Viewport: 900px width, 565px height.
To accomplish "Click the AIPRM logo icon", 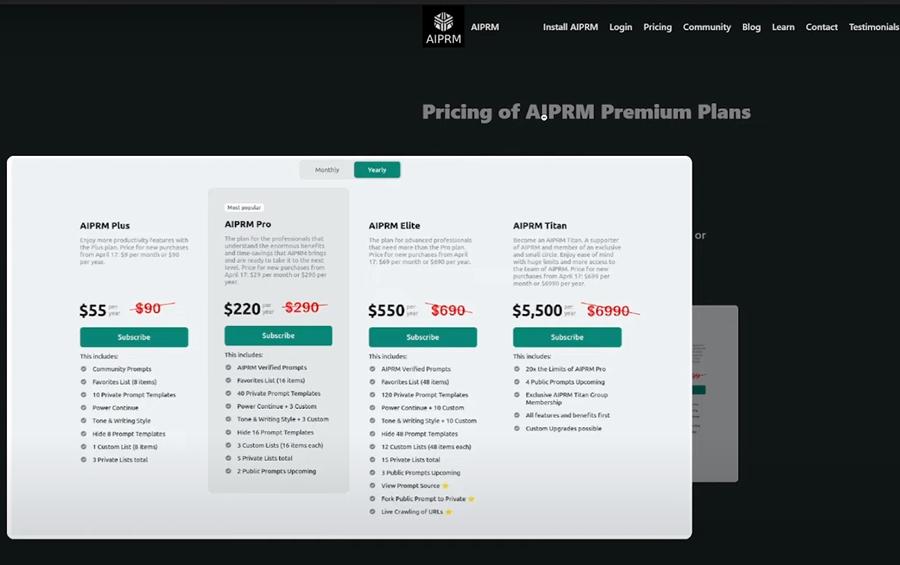I will coord(443,26).
